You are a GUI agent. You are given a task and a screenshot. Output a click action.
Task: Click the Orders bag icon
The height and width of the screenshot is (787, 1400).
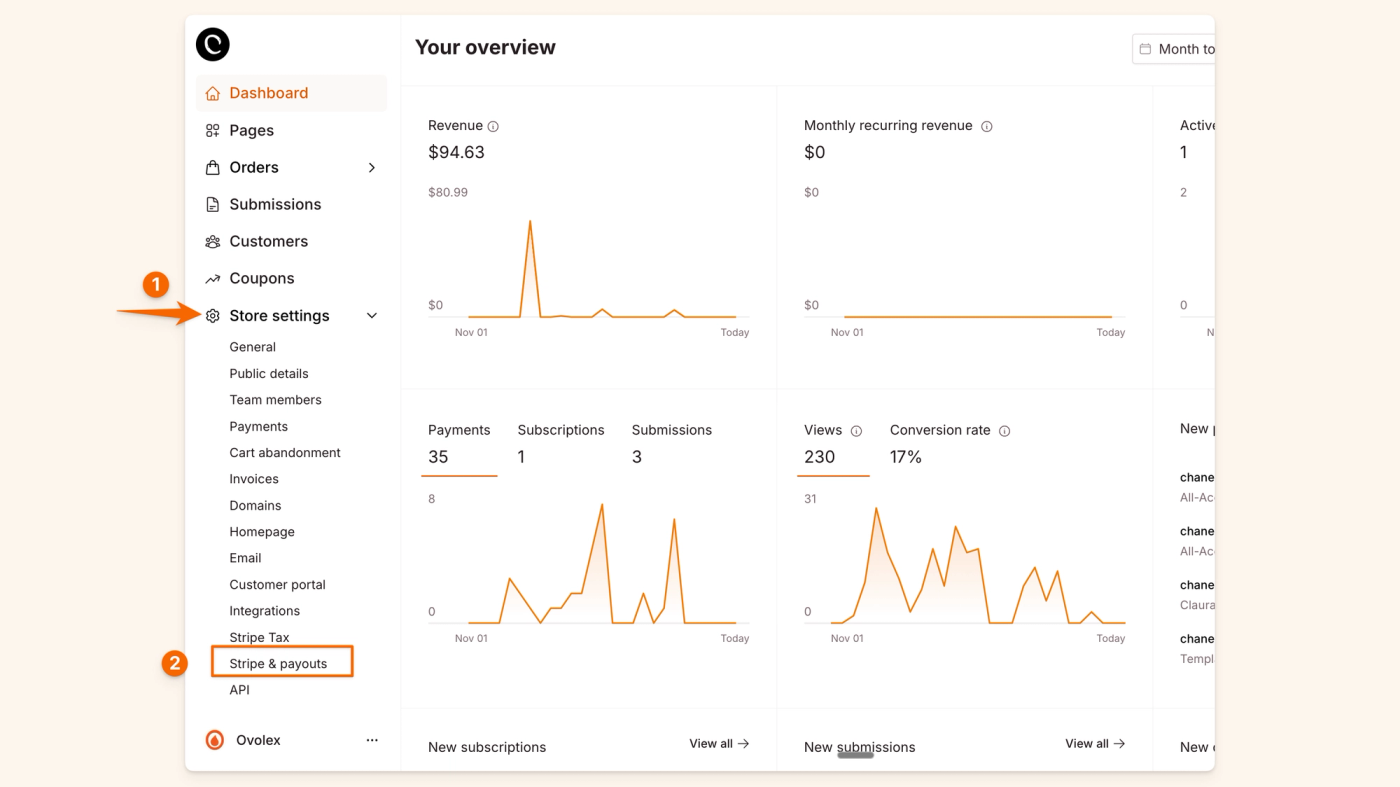point(212,167)
